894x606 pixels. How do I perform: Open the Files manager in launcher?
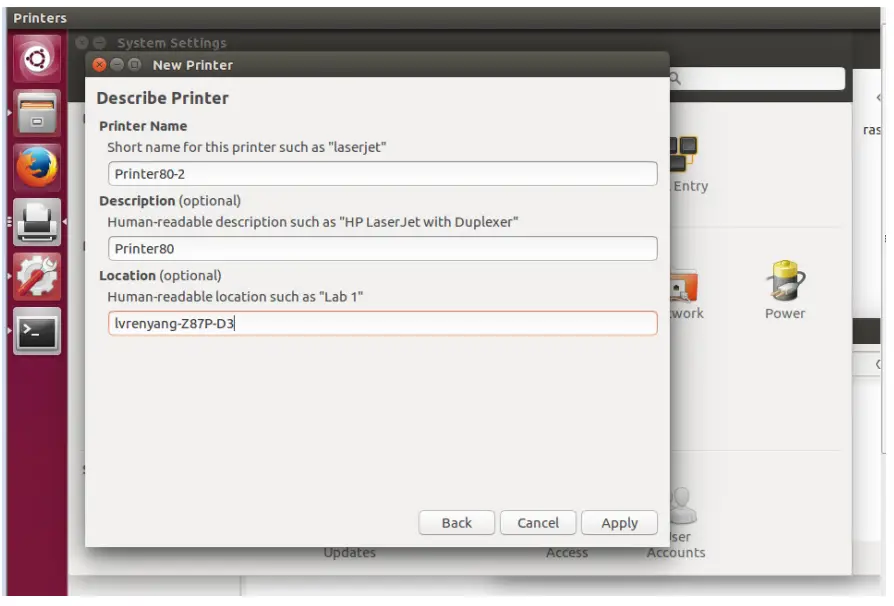click(x=37, y=113)
